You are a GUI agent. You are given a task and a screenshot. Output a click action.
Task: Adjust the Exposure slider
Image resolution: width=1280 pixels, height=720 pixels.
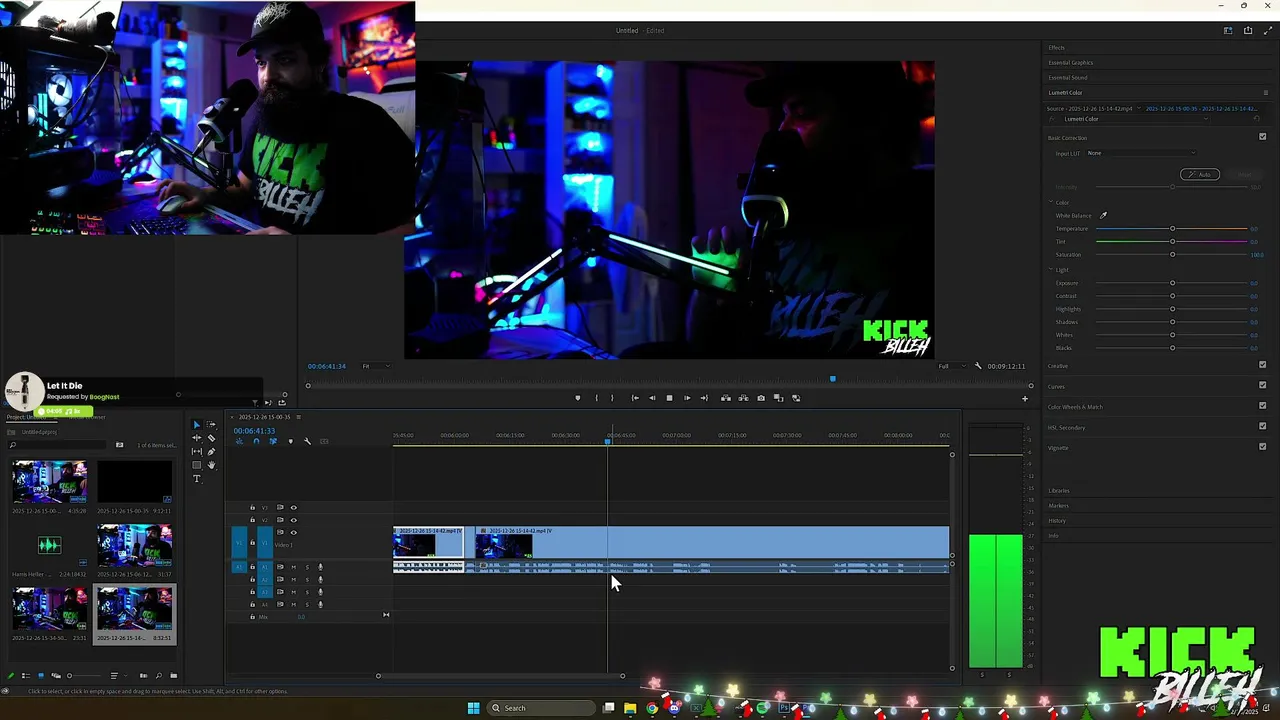coord(1172,283)
